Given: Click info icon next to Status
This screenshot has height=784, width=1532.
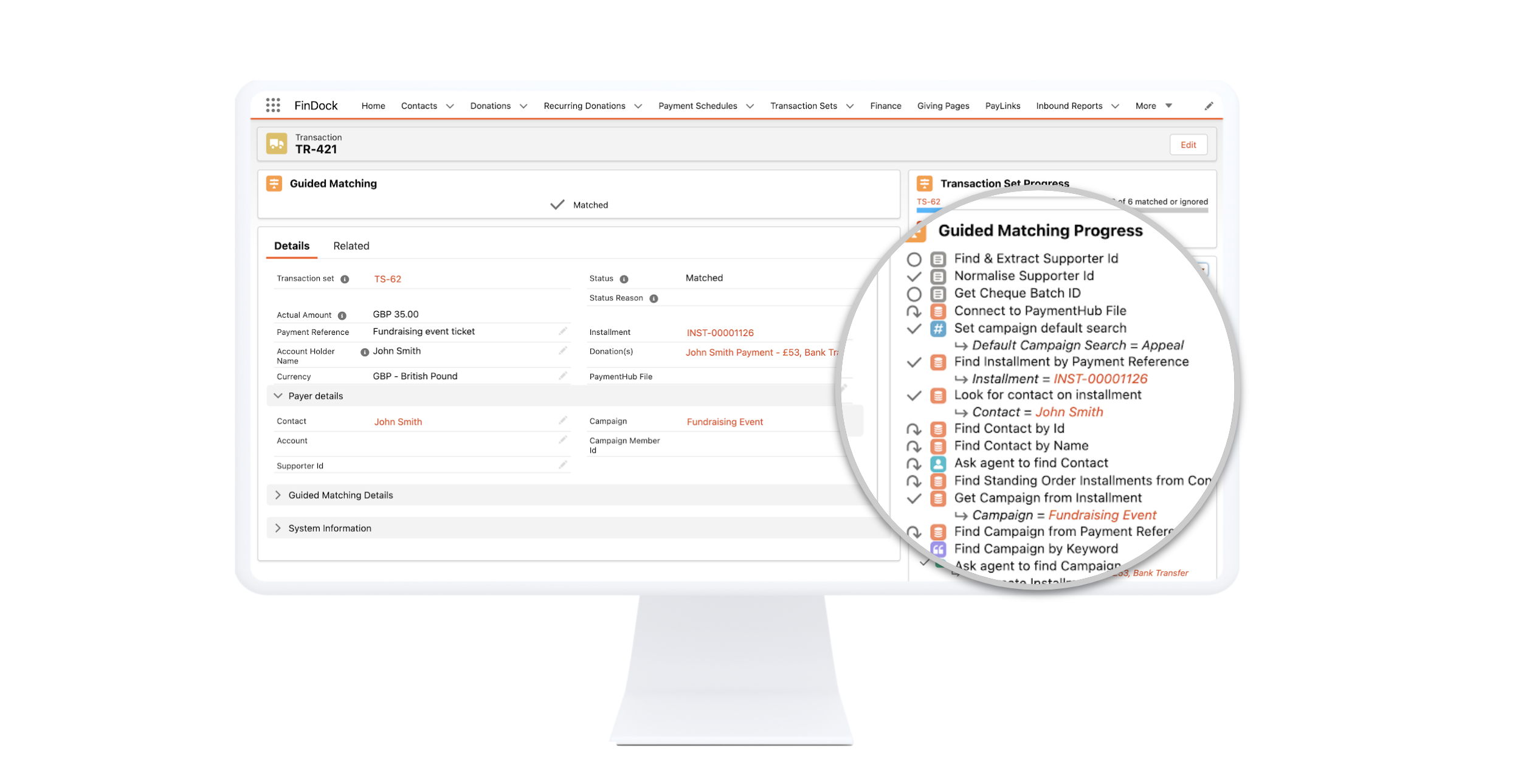Looking at the screenshot, I should pos(624,279).
